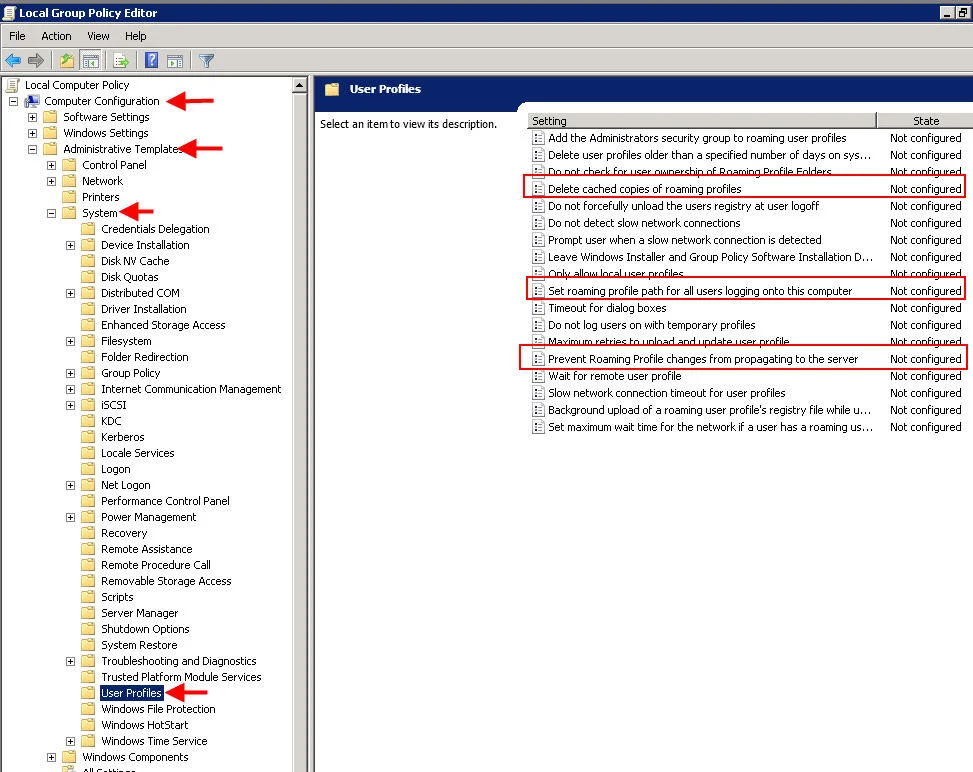Toggle the Show/Hide action pane icon

tap(176, 60)
